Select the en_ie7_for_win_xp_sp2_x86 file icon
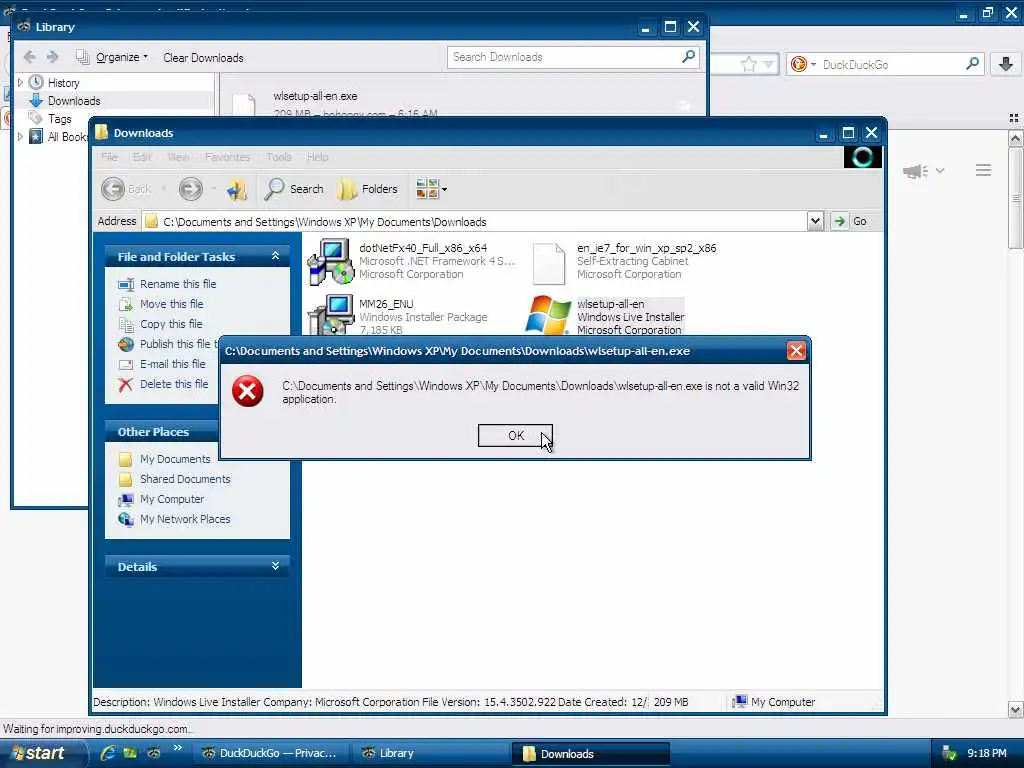The width and height of the screenshot is (1024, 768). tap(549, 263)
